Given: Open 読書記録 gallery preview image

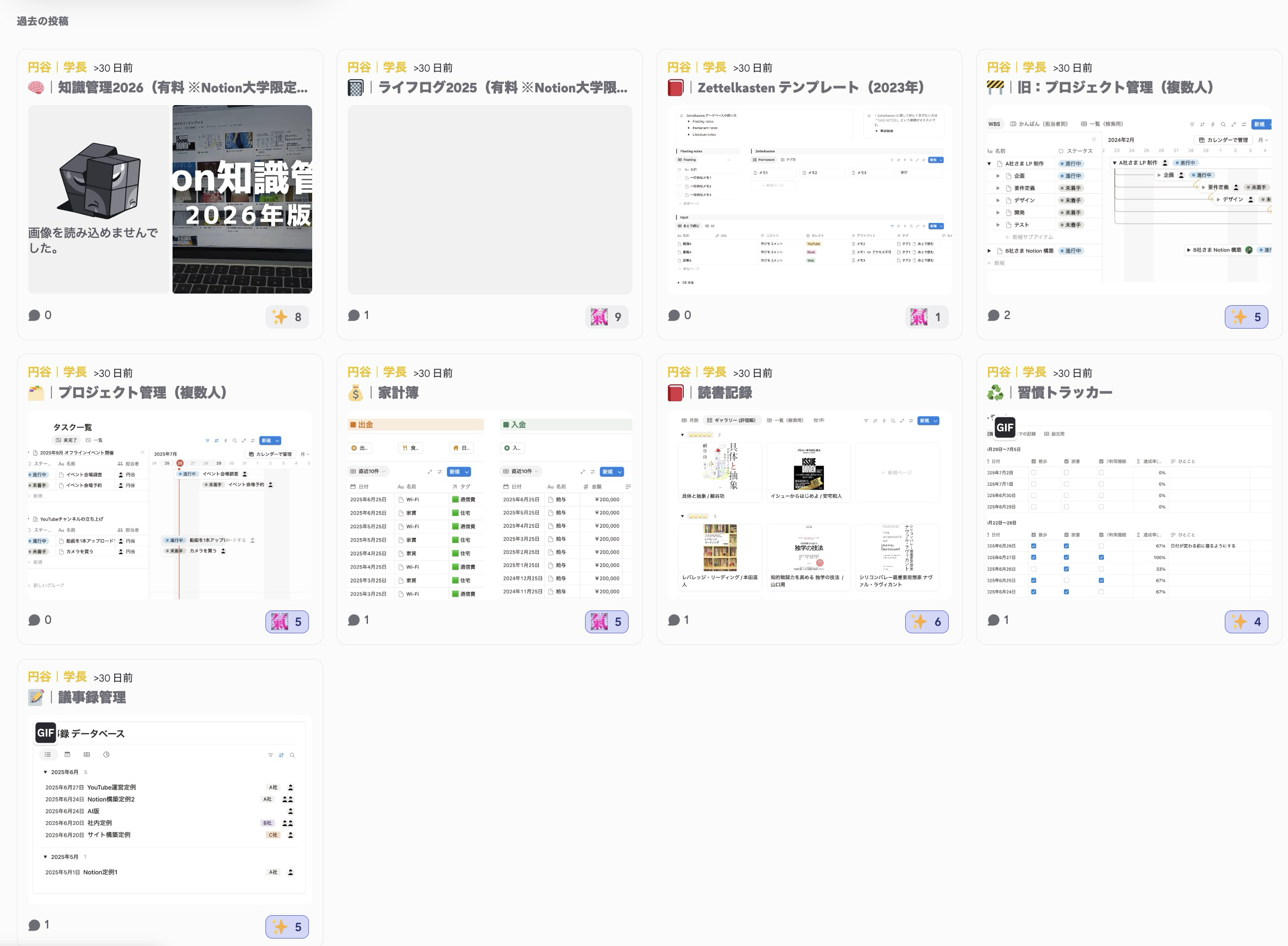Looking at the screenshot, I should coord(809,505).
